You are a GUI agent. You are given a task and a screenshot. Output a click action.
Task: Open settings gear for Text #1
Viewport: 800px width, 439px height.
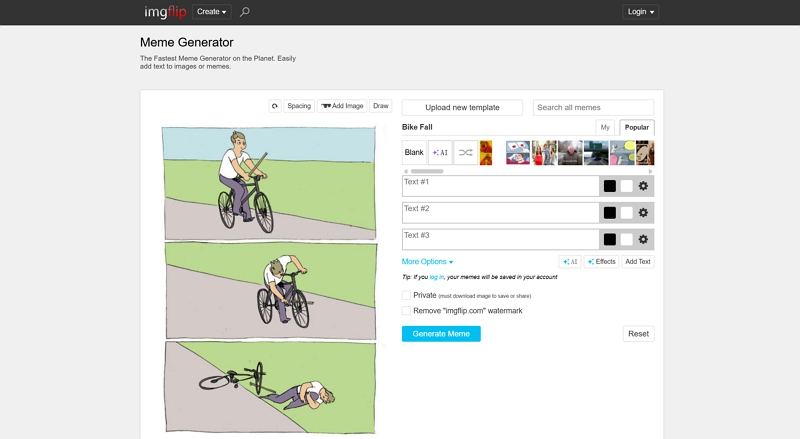(643, 186)
